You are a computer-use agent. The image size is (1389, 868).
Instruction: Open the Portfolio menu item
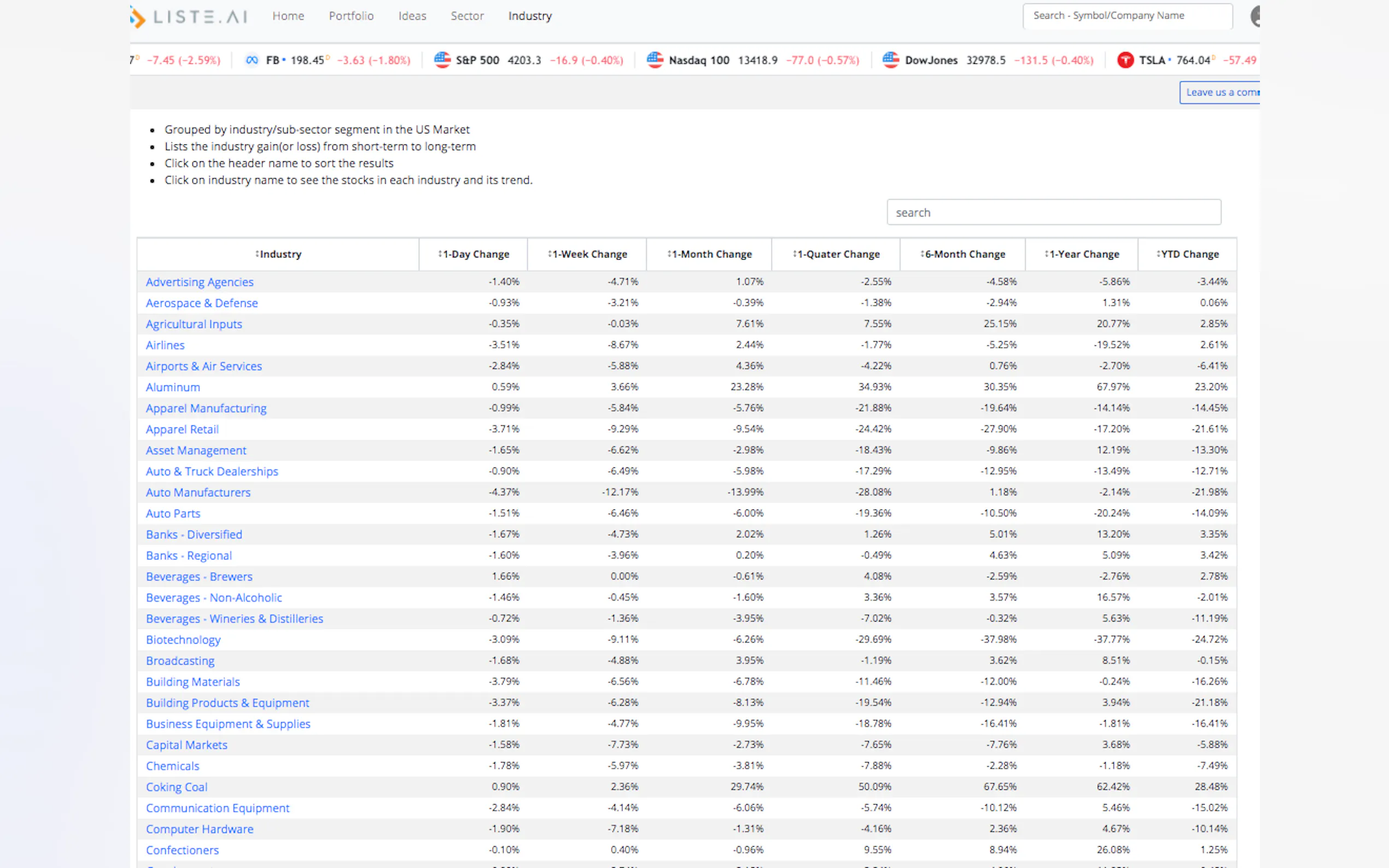pos(351,16)
